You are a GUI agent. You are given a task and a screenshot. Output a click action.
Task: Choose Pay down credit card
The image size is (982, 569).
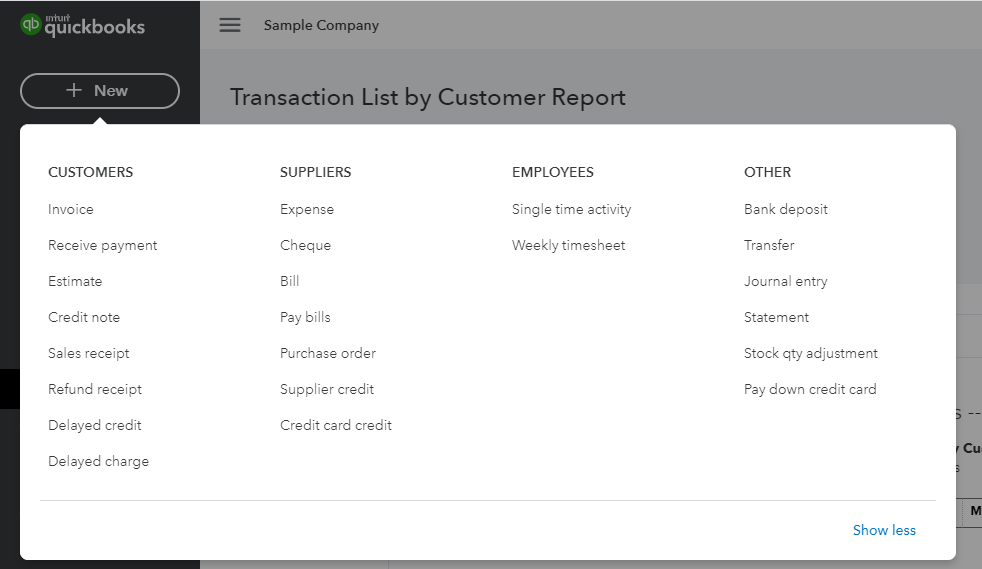coord(810,389)
